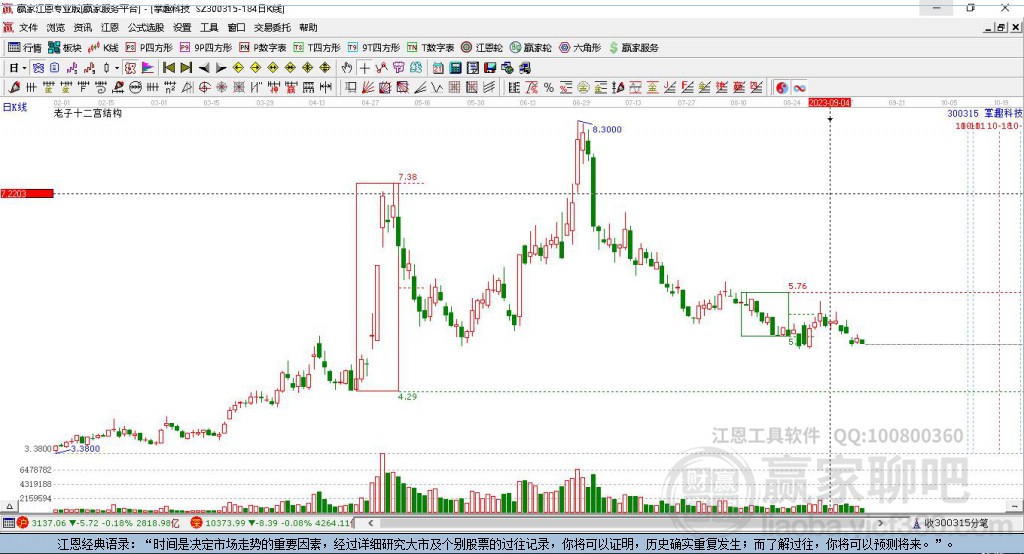Click the red 2023-09-04 date marker
The image size is (1024, 554).
829,103
